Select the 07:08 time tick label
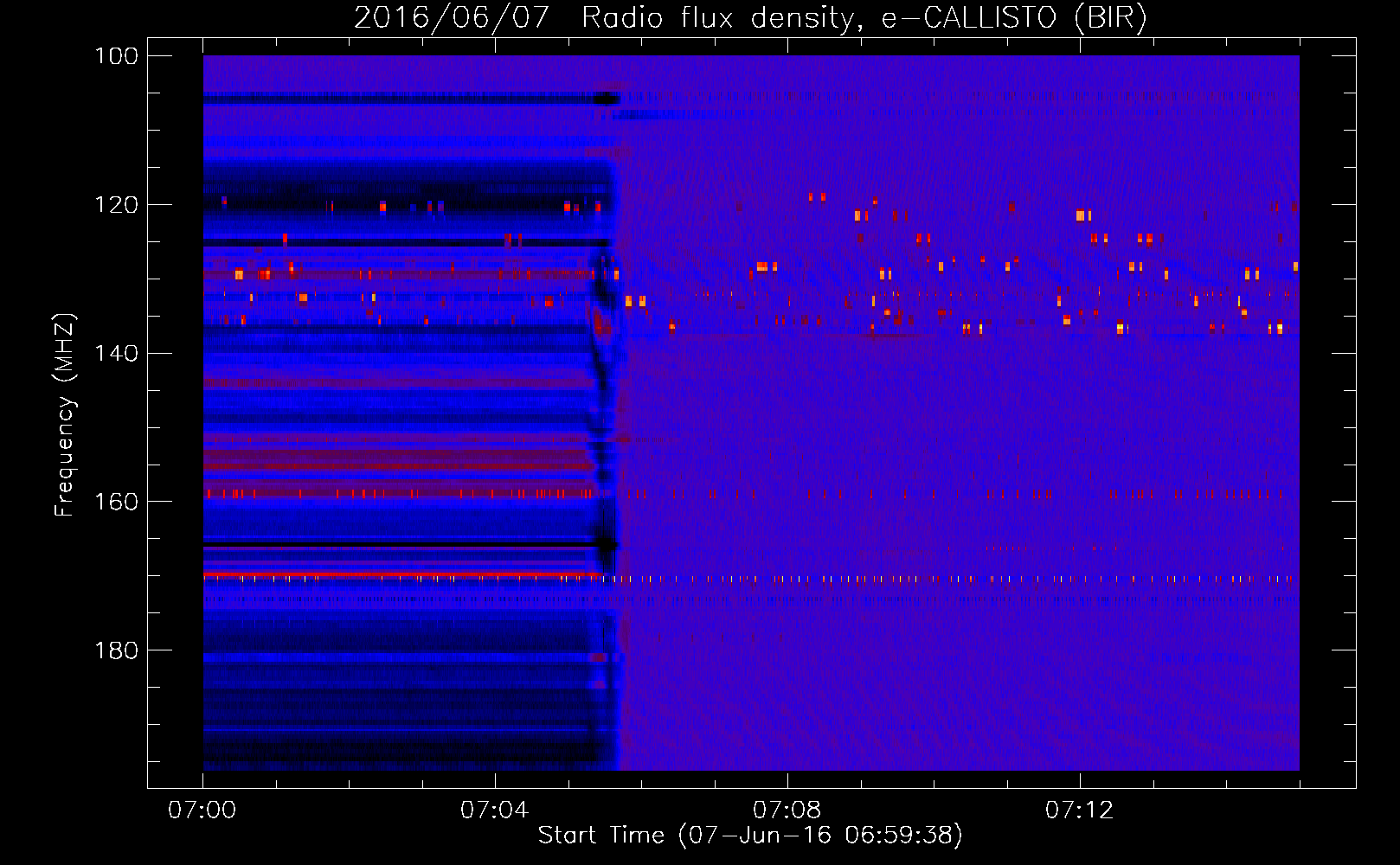Image resolution: width=1400 pixels, height=865 pixels. 787,811
